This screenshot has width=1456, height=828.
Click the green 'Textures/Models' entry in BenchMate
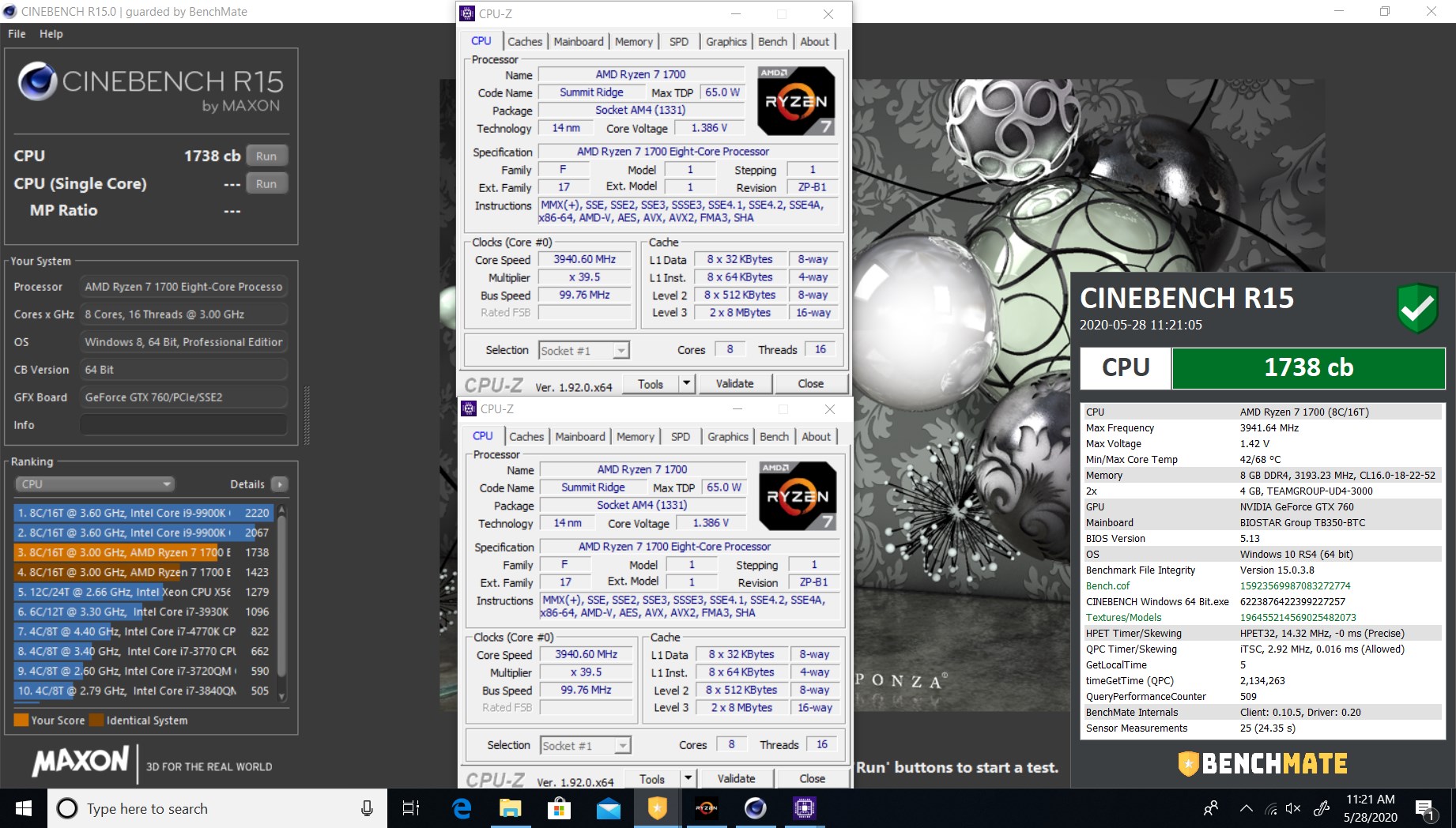pos(1123,617)
